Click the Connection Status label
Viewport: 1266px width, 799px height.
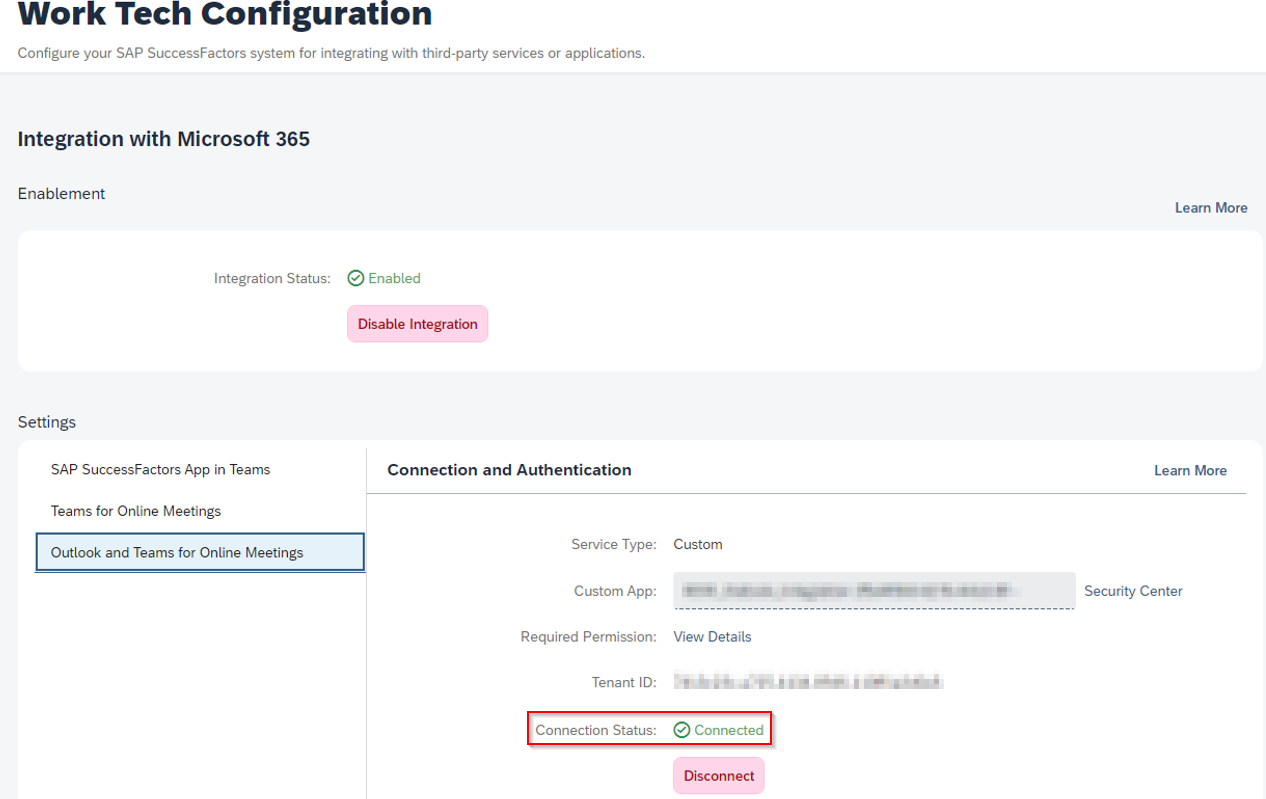pyautogui.click(x=596, y=730)
